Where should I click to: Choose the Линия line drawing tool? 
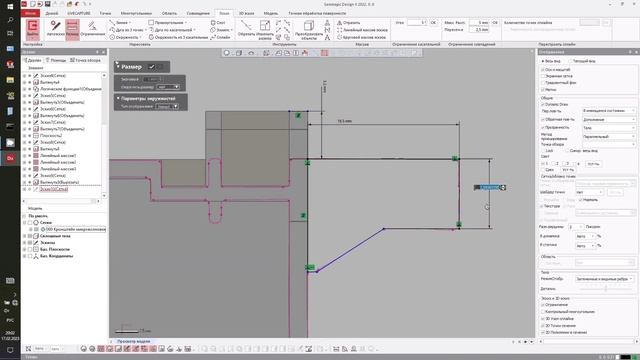(x=120, y=23)
